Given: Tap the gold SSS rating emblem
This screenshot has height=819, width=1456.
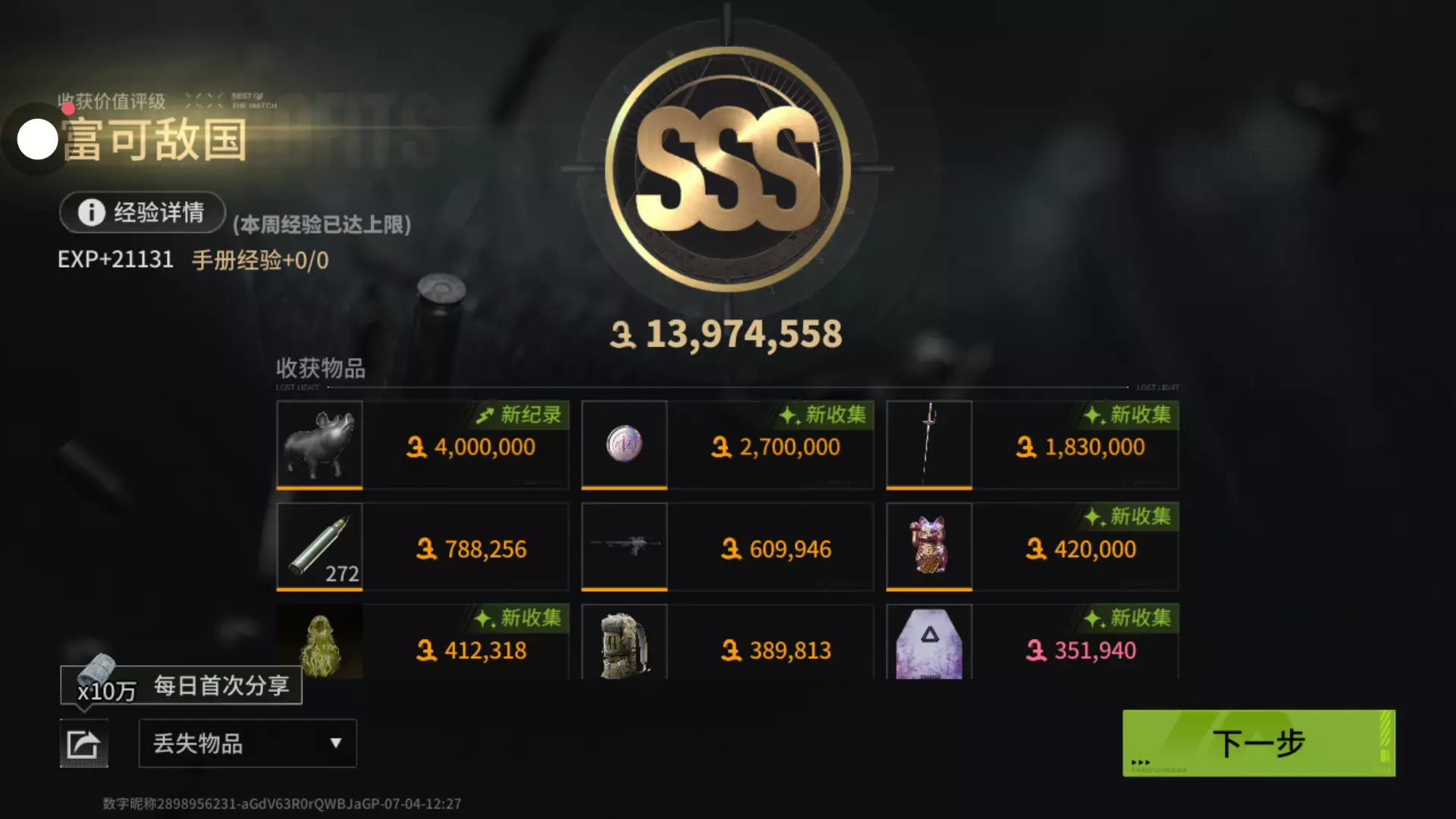Looking at the screenshot, I should click(727, 169).
